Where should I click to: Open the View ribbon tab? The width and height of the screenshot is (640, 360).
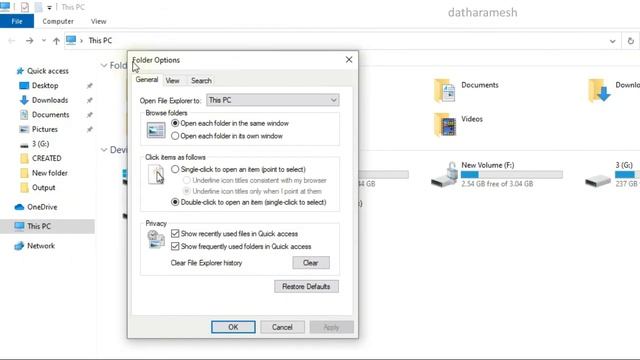(98, 21)
